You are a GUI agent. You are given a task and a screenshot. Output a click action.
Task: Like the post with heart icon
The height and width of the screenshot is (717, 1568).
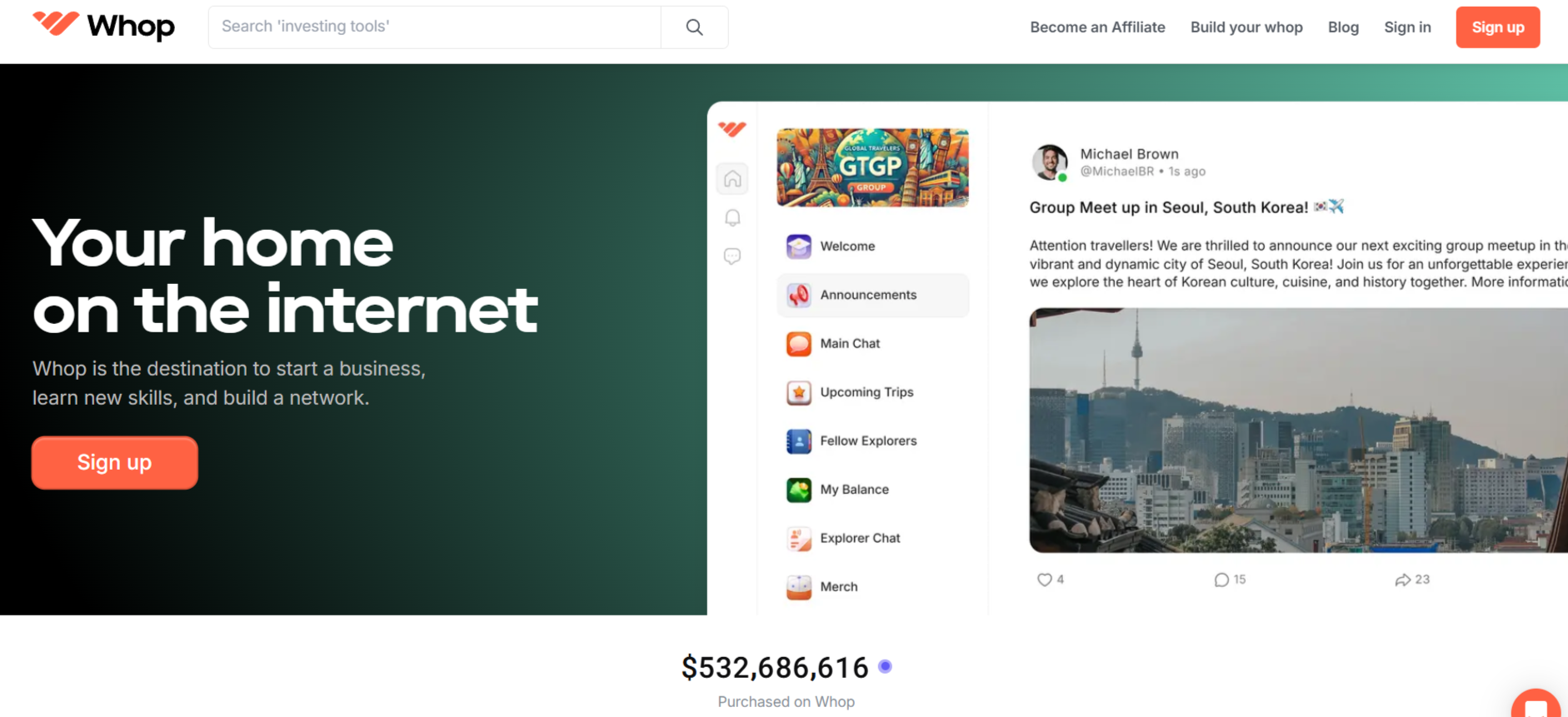point(1044,580)
